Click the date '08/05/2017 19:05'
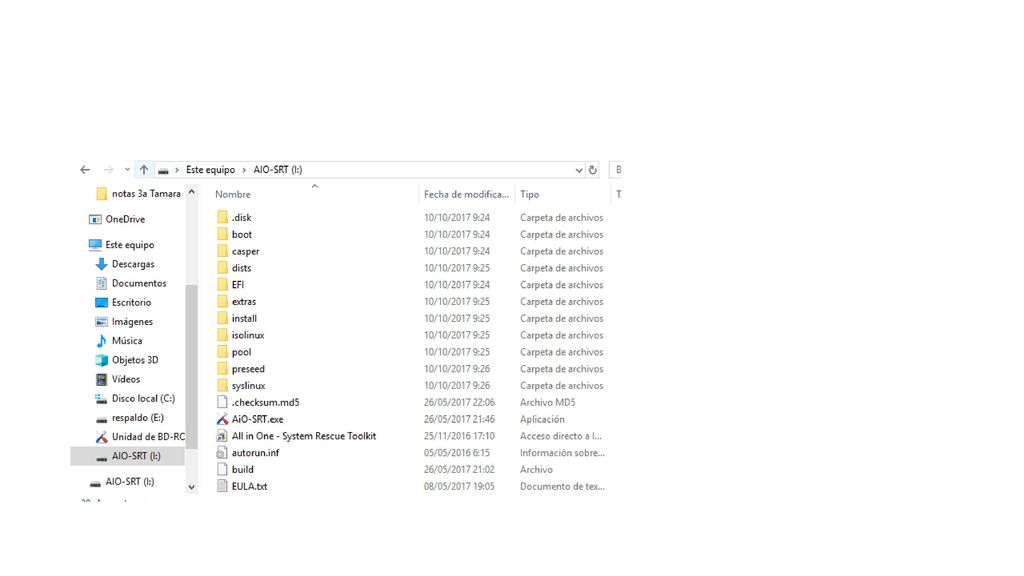Screen dimensions: 1024x576 (x=459, y=487)
